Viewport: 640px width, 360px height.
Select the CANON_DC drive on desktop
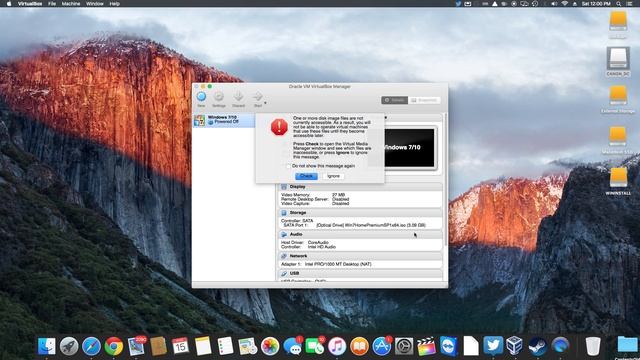coord(618,62)
